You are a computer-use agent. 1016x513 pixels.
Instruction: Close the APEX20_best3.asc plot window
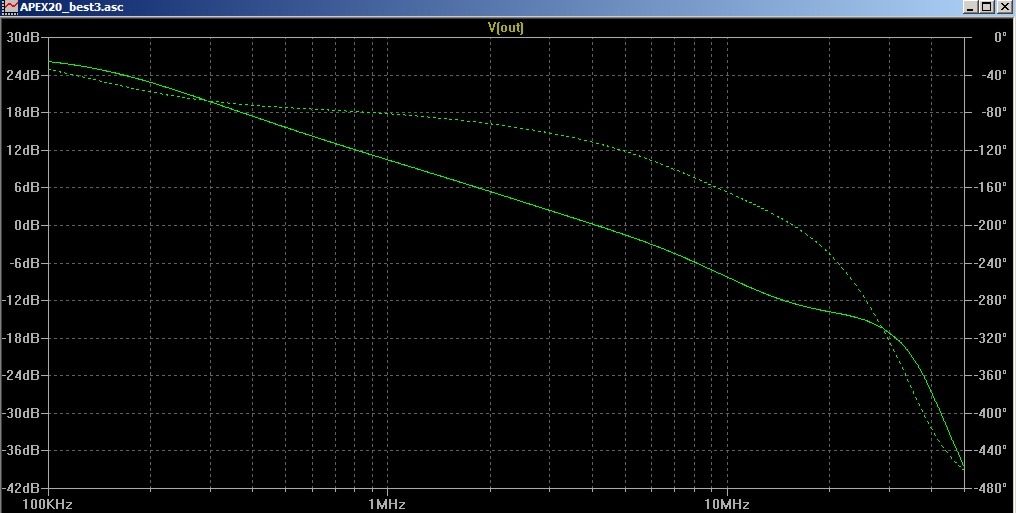[x=1004, y=7]
